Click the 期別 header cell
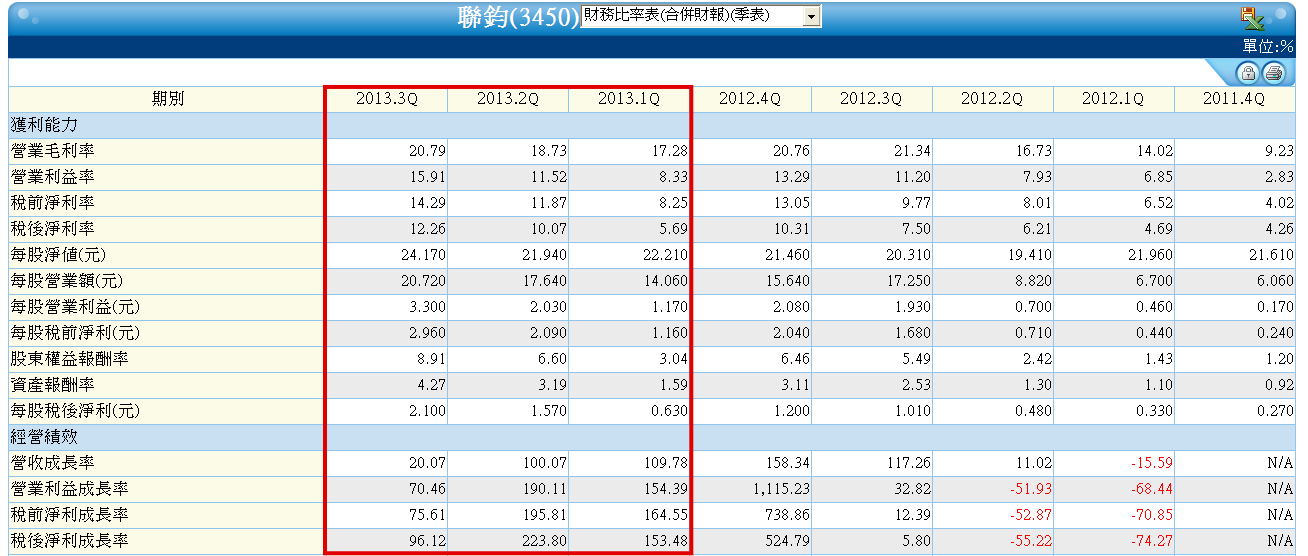The width and height of the screenshot is (1308, 556). click(x=167, y=99)
